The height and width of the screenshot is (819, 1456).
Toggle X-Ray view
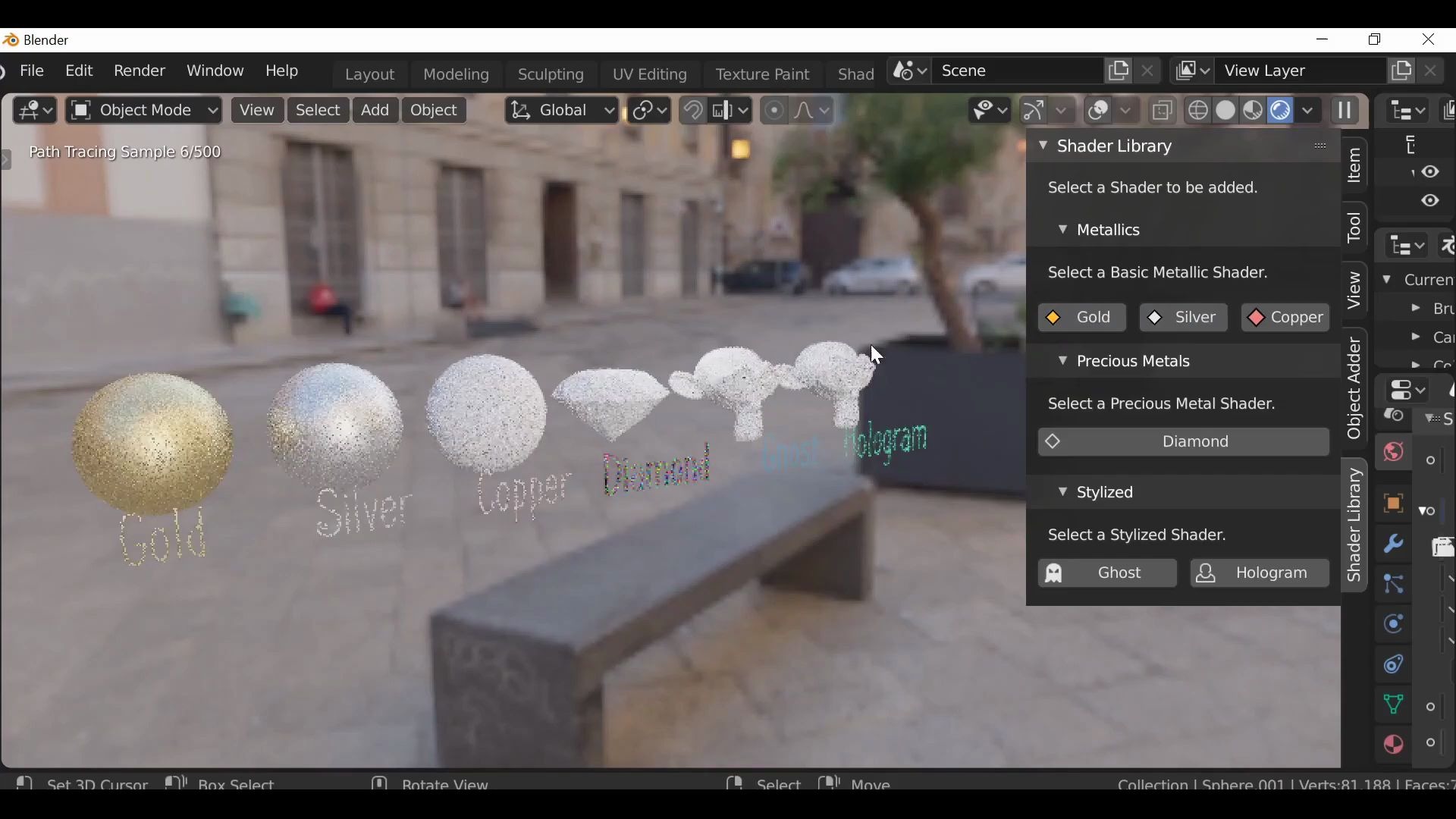[1163, 111]
